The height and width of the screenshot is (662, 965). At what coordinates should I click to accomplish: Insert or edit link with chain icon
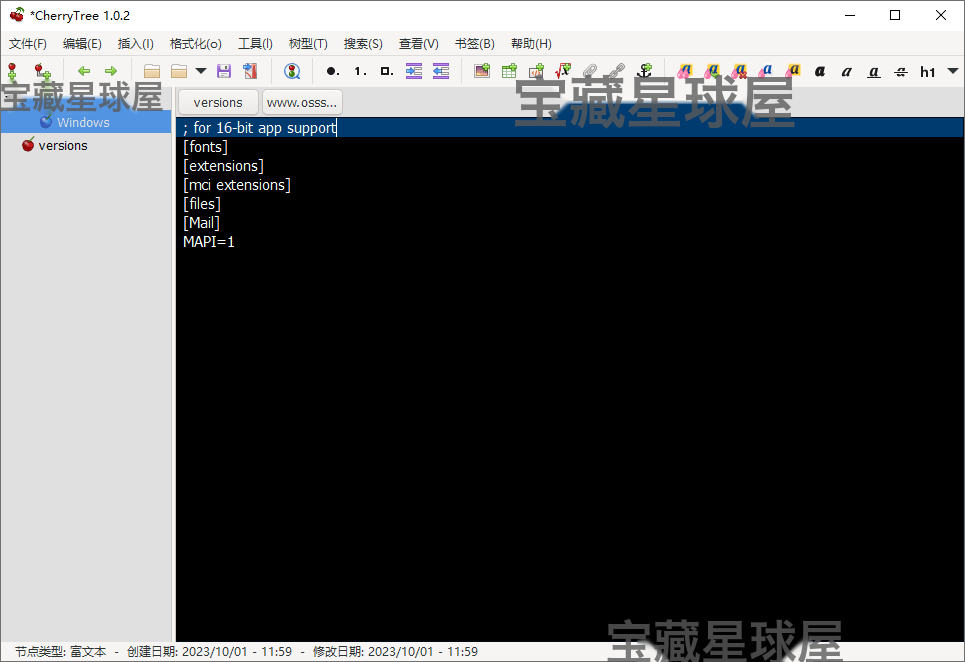617,71
